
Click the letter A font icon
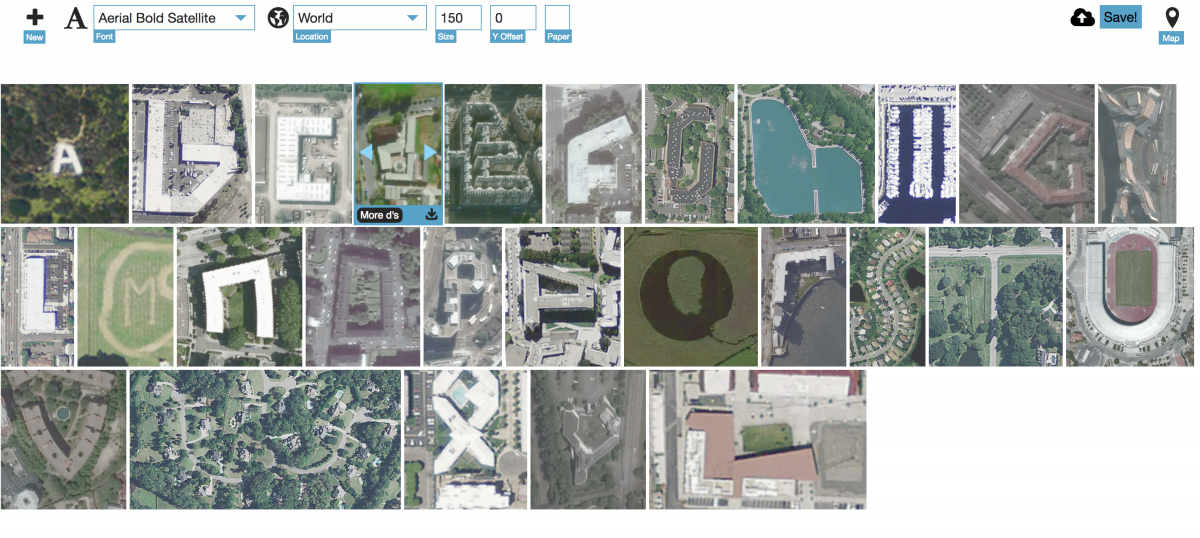tap(75, 18)
